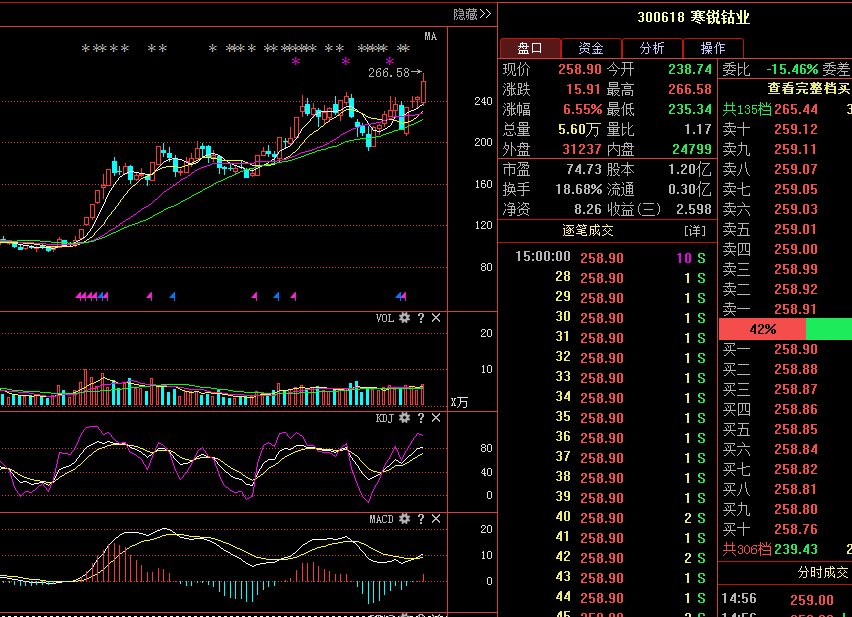Close the MACD indicator panel
This screenshot has width=852, height=617.
436,519
